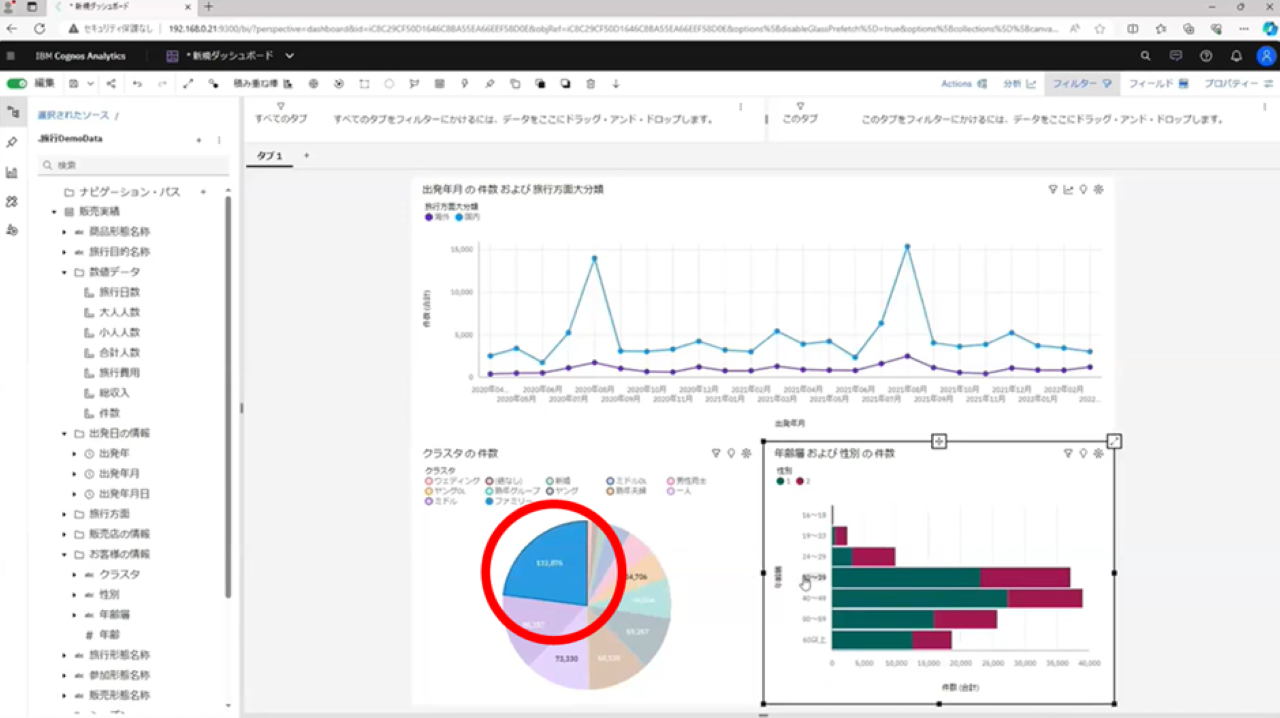Expand the 旅行方面 folder
The height and width of the screenshot is (718, 1280).
coord(65,514)
